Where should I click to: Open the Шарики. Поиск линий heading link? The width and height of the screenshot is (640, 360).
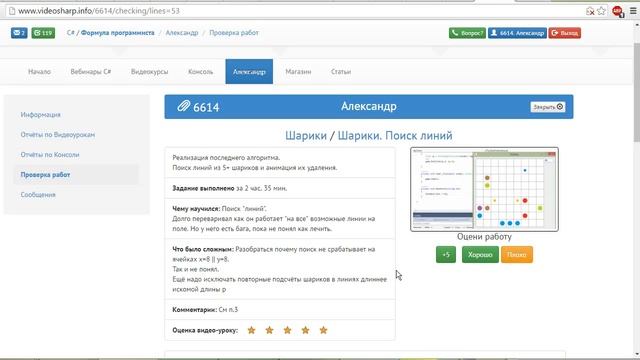(x=395, y=136)
